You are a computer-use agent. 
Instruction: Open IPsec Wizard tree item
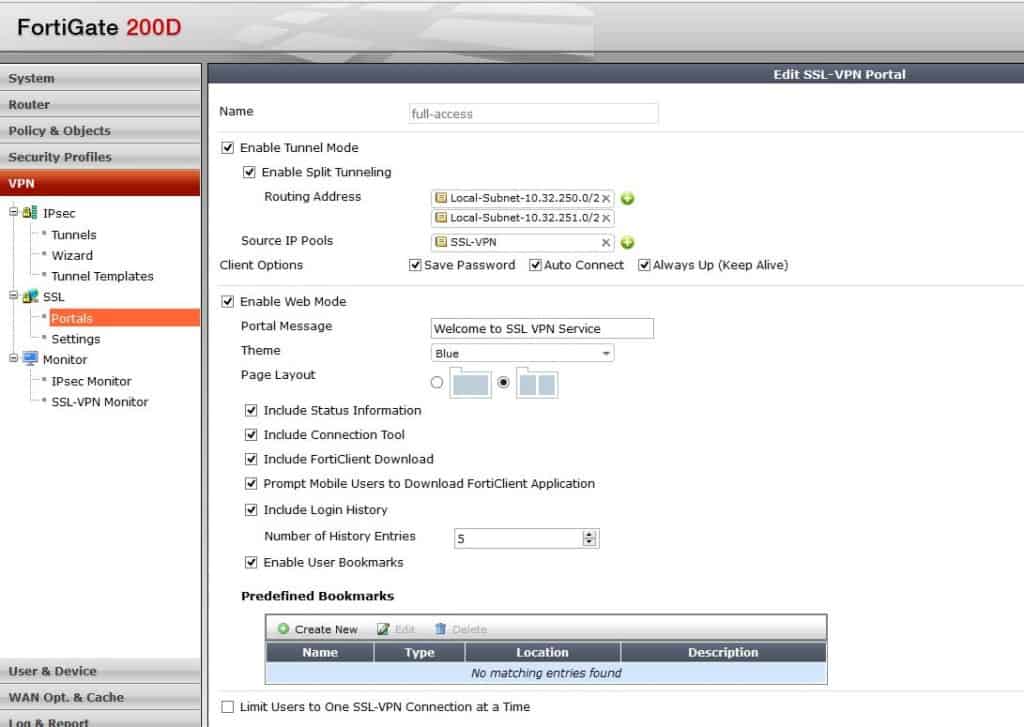tap(72, 255)
